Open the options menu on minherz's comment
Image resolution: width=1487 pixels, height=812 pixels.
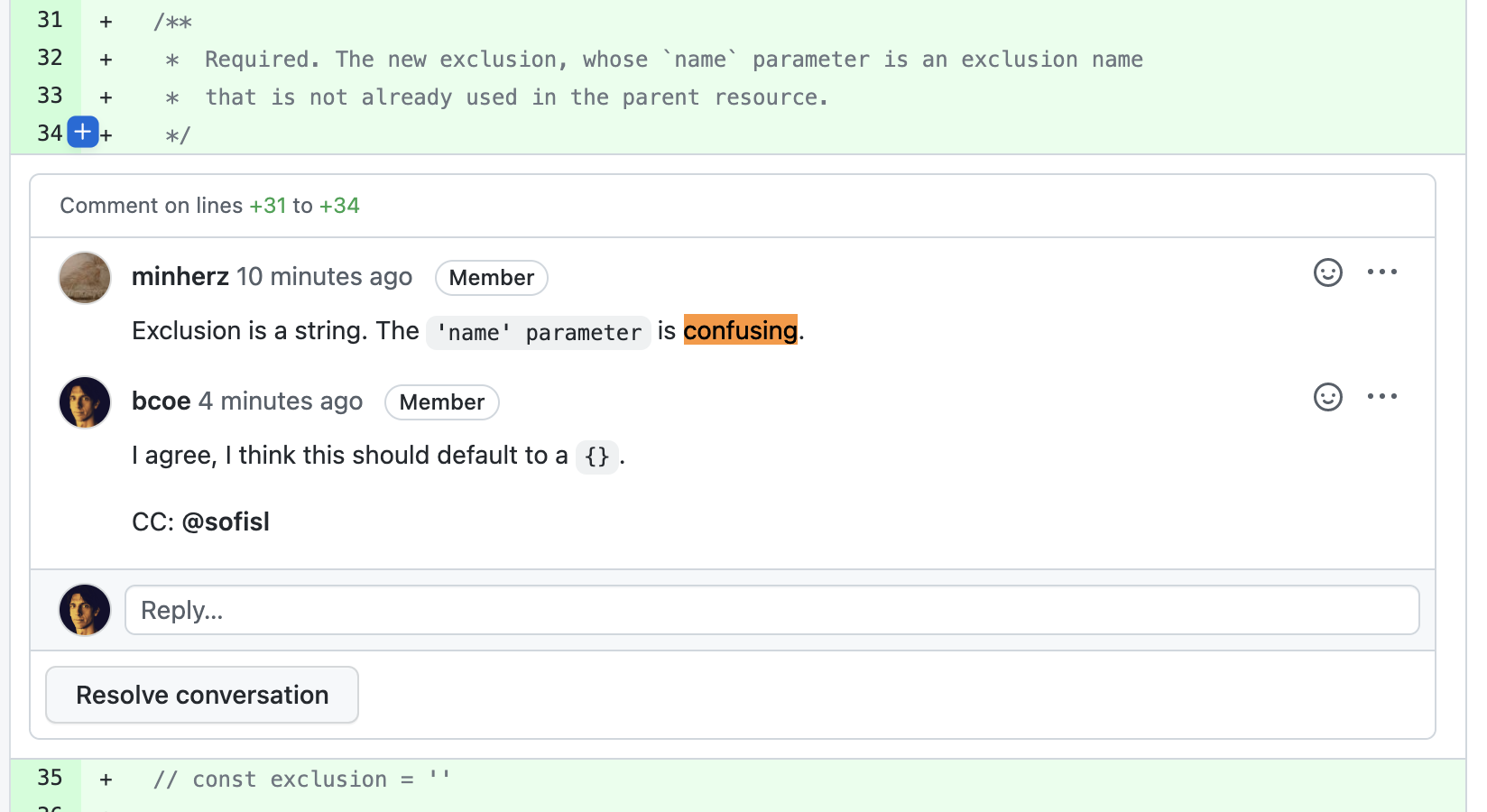(x=1383, y=272)
